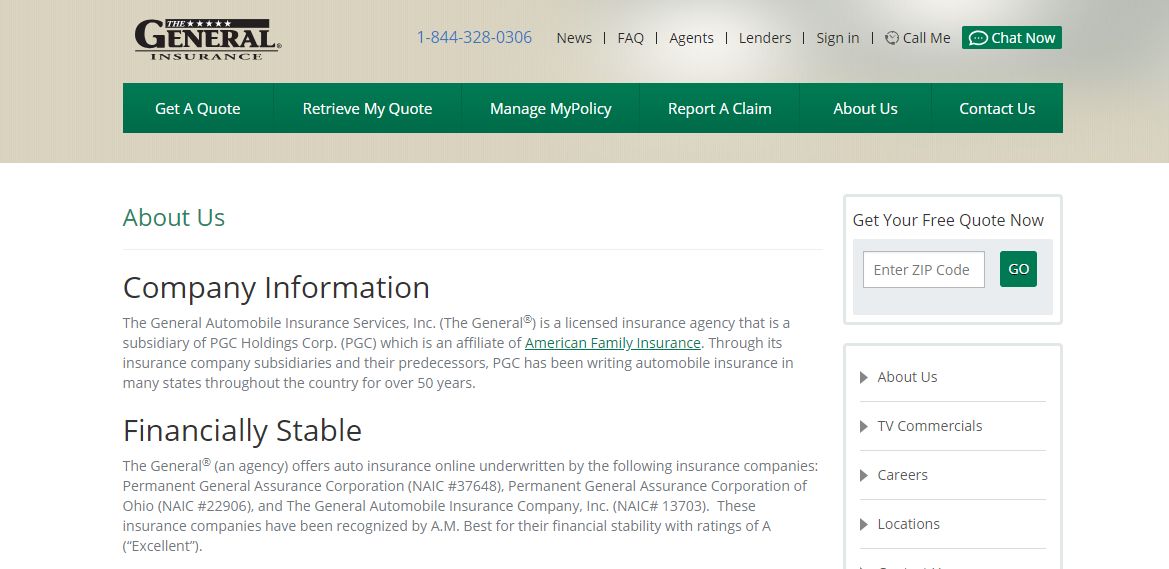This screenshot has width=1169, height=569.
Task: Select Manage MyPolicy in navigation bar
Action: point(550,108)
